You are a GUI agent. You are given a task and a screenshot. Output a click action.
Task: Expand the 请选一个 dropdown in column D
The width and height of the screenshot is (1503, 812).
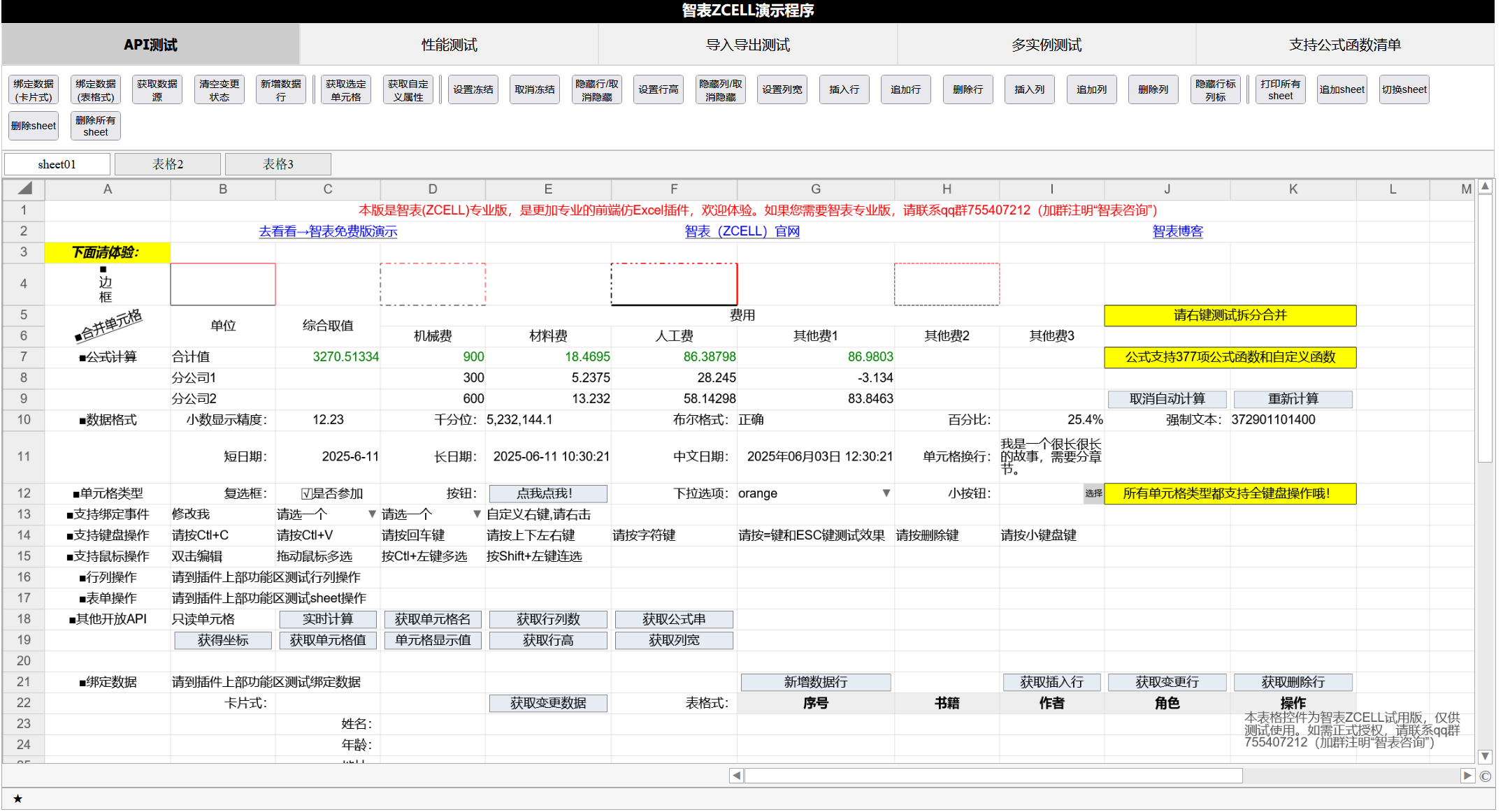click(x=477, y=514)
